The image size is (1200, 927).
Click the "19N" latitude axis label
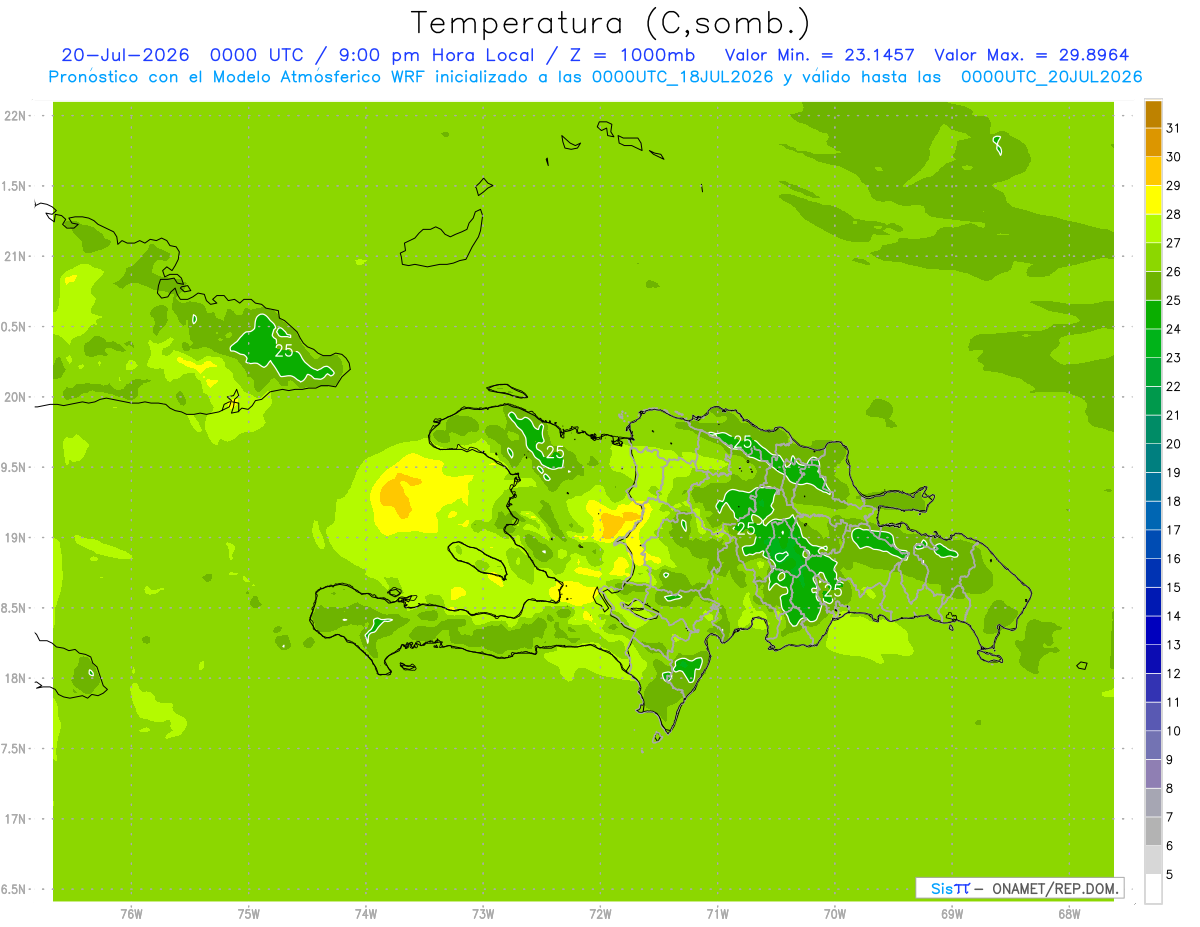[x=17, y=538]
